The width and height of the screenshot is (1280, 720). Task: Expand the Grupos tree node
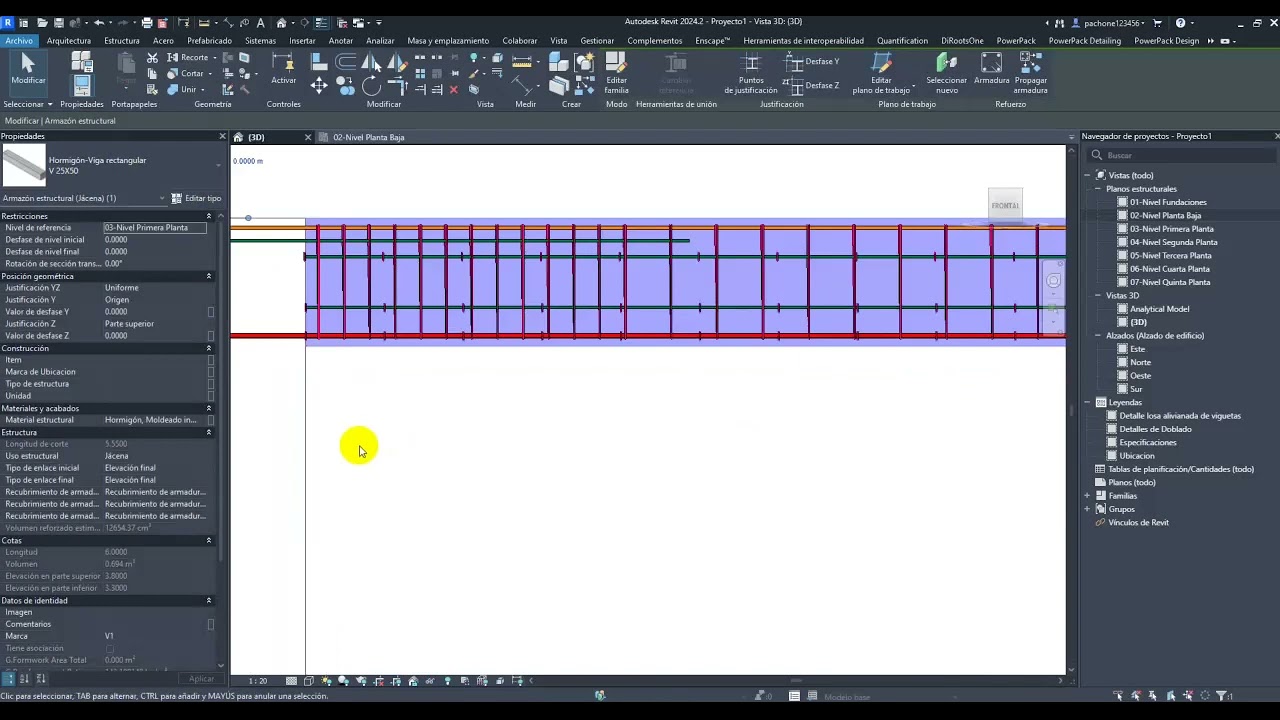click(x=1087, y=509)
